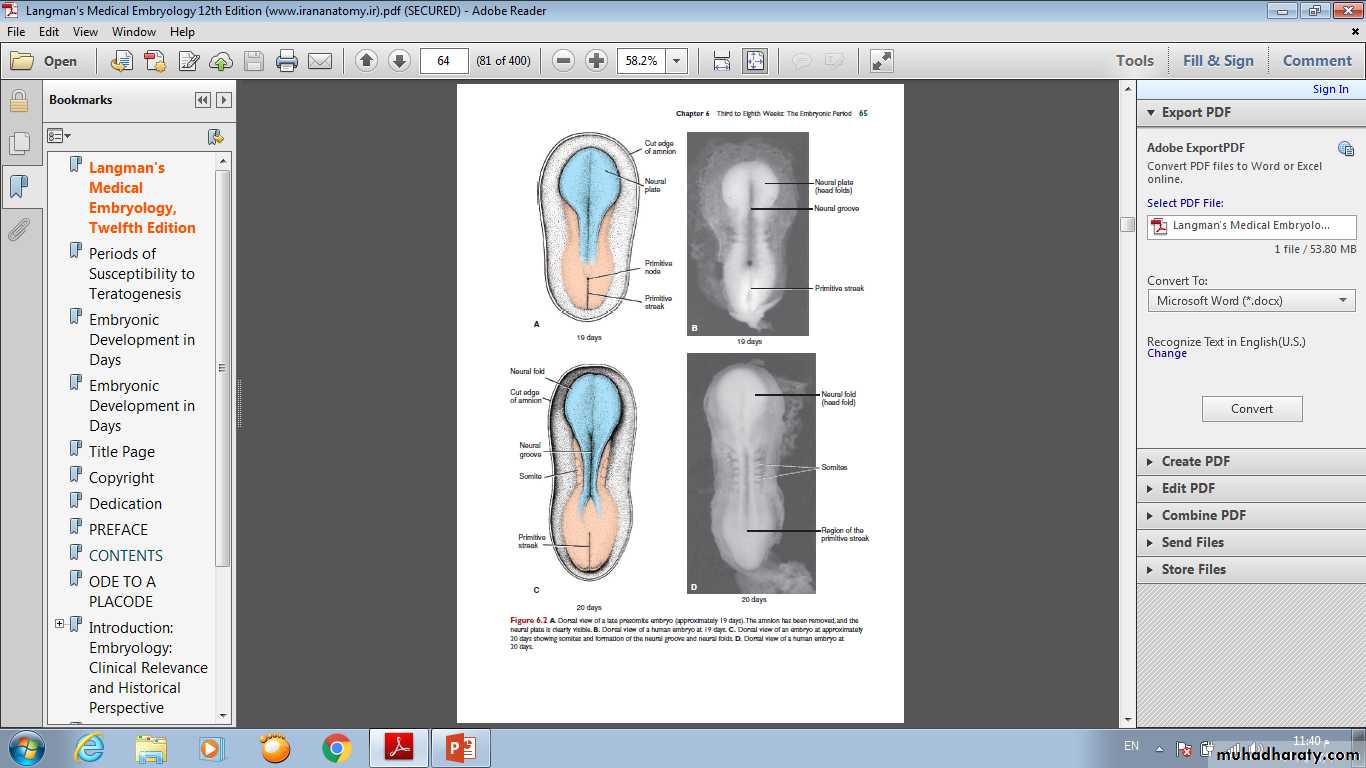Zoom in using the plus button

(x=596, y=61)
